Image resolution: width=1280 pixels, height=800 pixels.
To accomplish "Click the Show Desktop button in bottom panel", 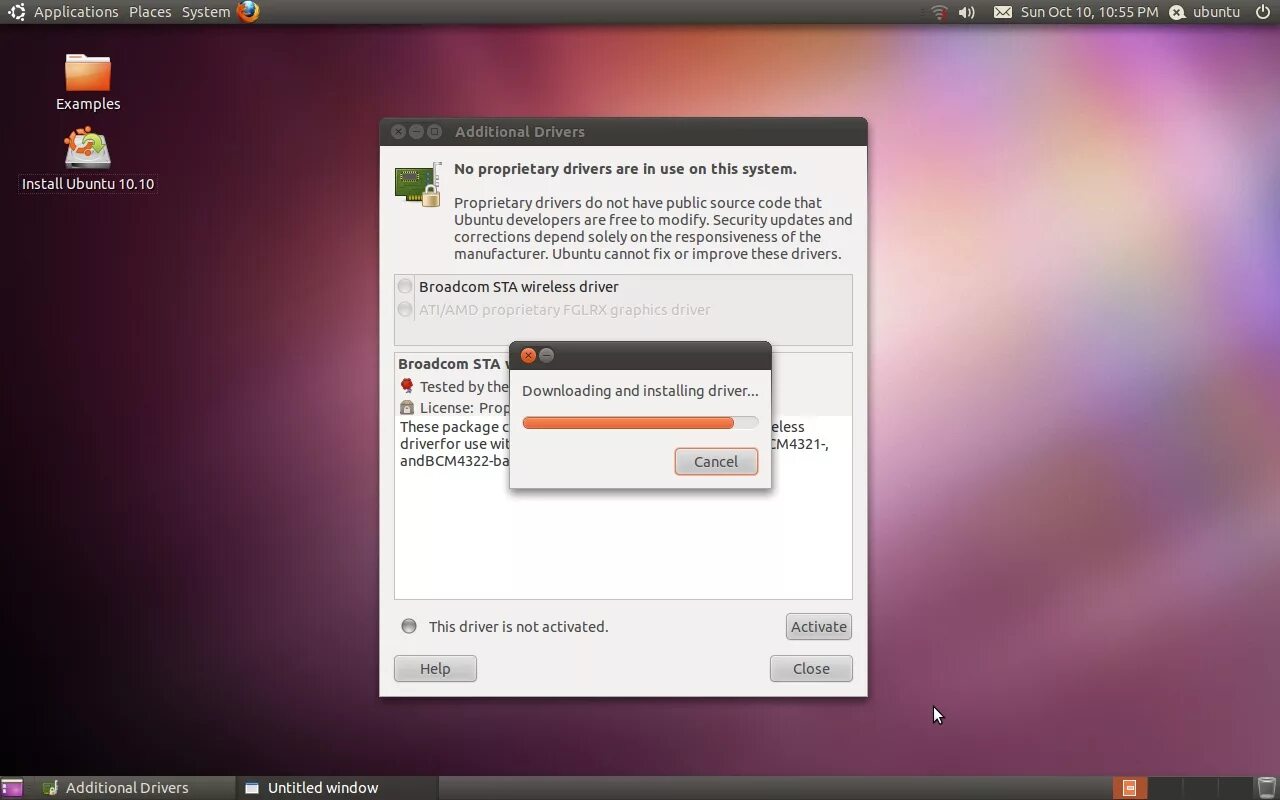I will [12, 788].
